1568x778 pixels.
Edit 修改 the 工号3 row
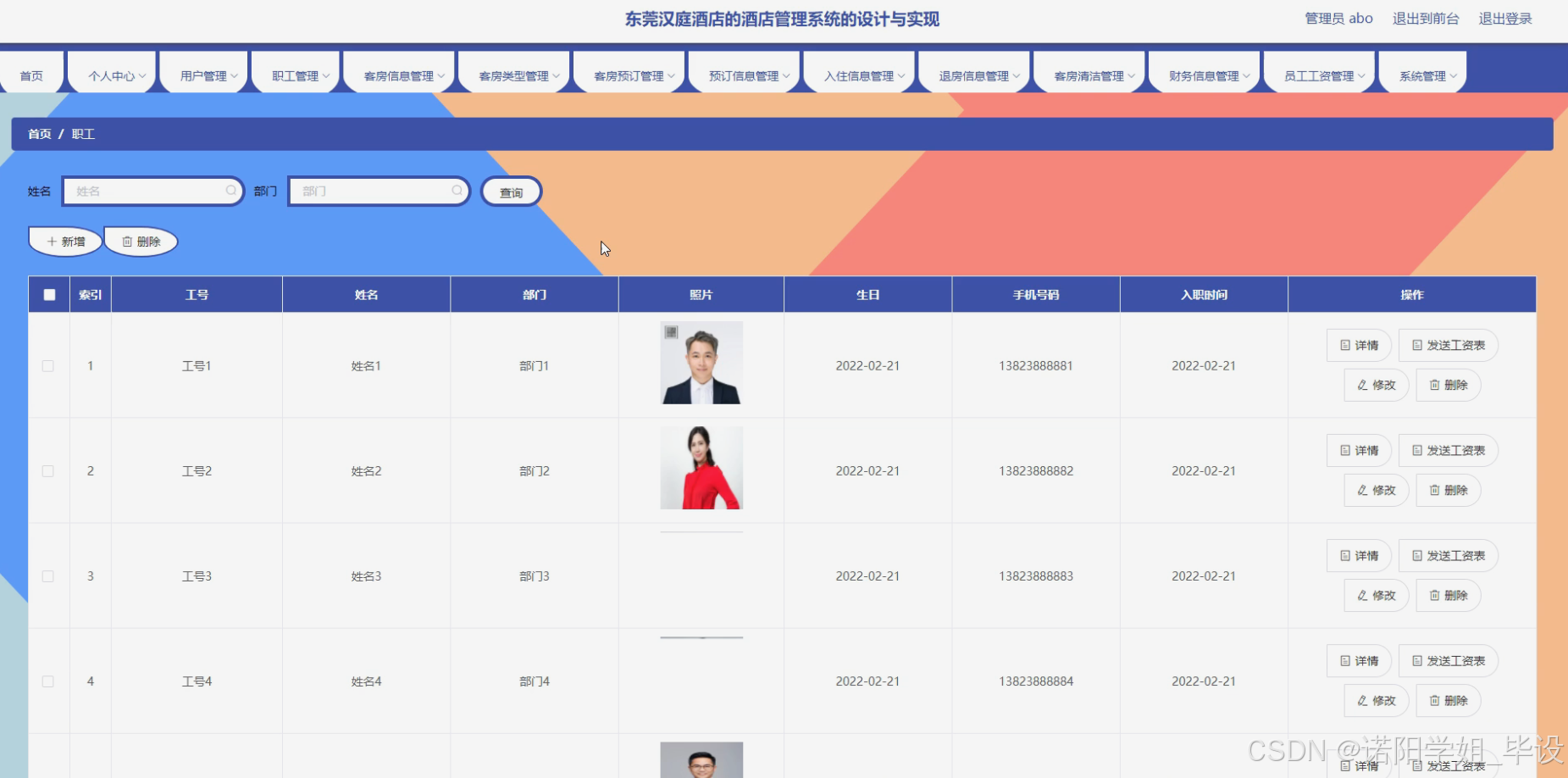tap(1376, 595)
